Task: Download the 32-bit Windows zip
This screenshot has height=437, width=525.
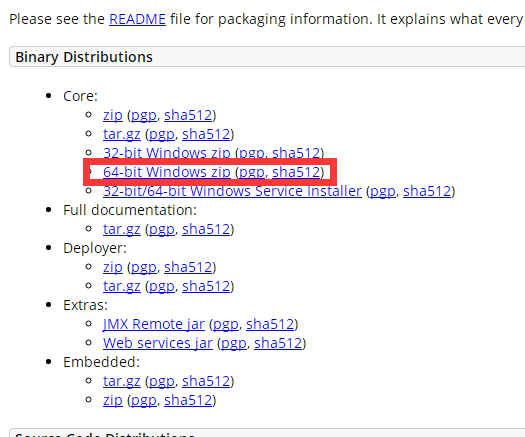Action: (167, 153)
